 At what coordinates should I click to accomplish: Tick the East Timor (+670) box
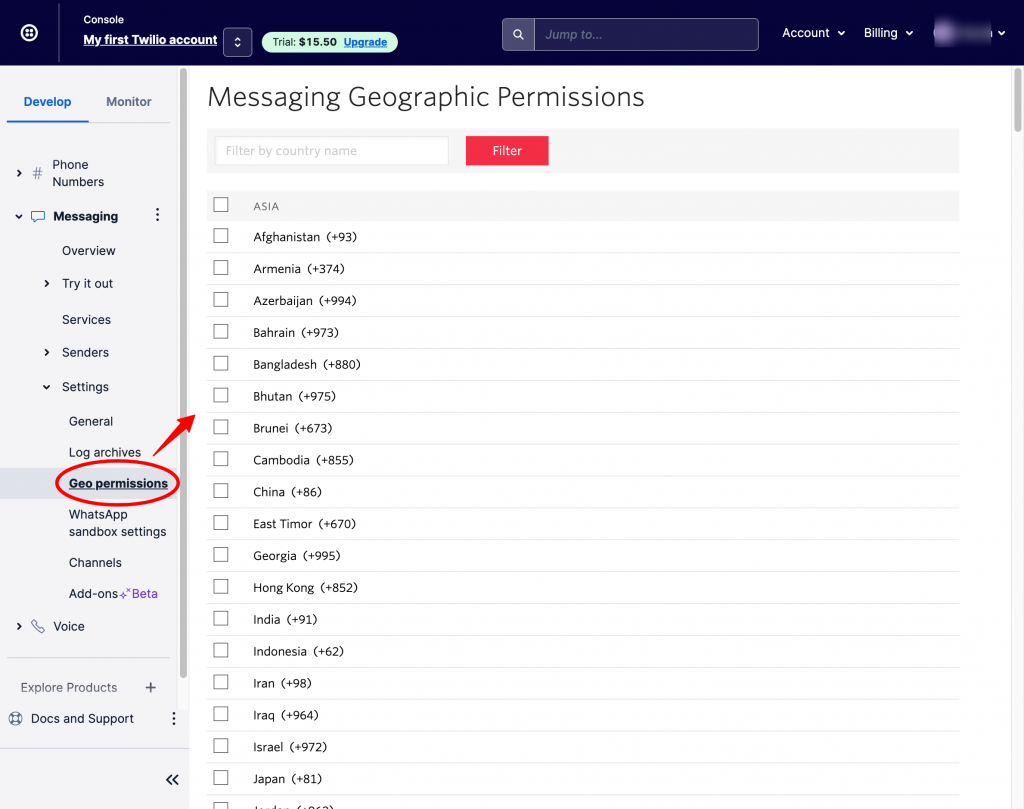tap(221, 523)
